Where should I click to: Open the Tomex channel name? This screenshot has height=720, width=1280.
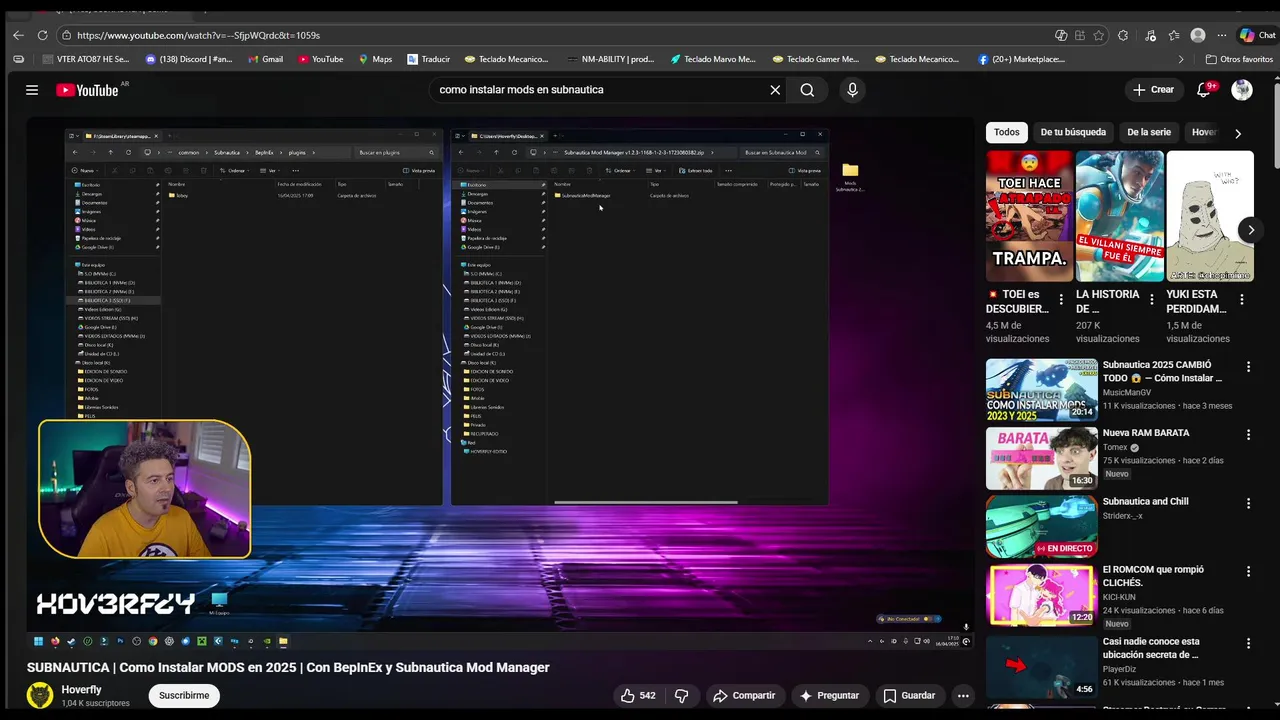(x=1115, y=447)
